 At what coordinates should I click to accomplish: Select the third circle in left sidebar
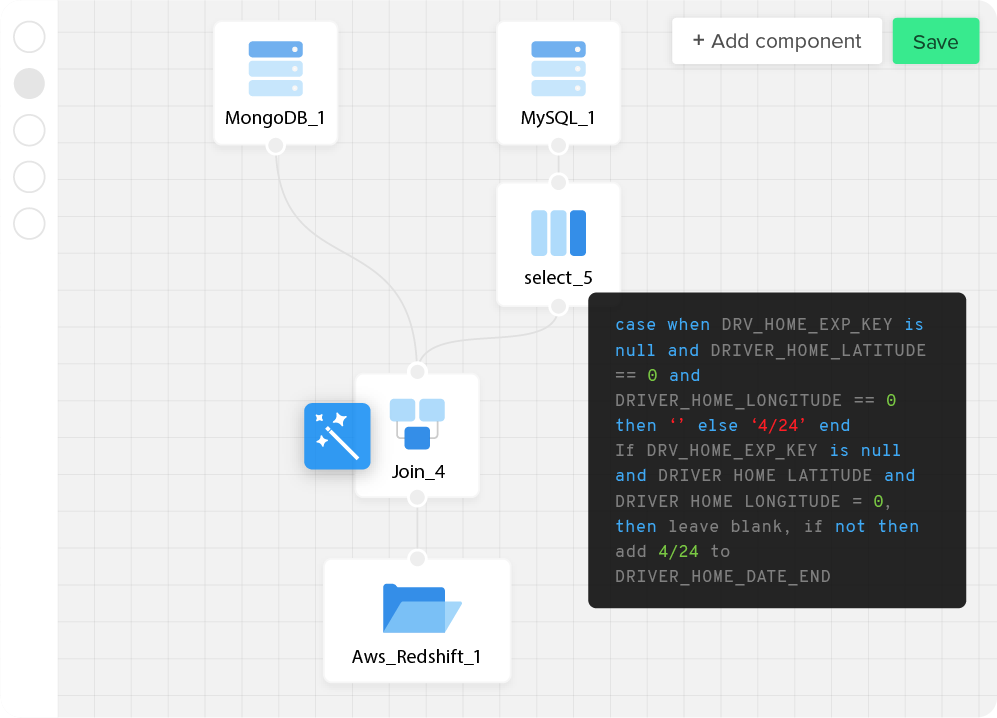coord(29,130)
